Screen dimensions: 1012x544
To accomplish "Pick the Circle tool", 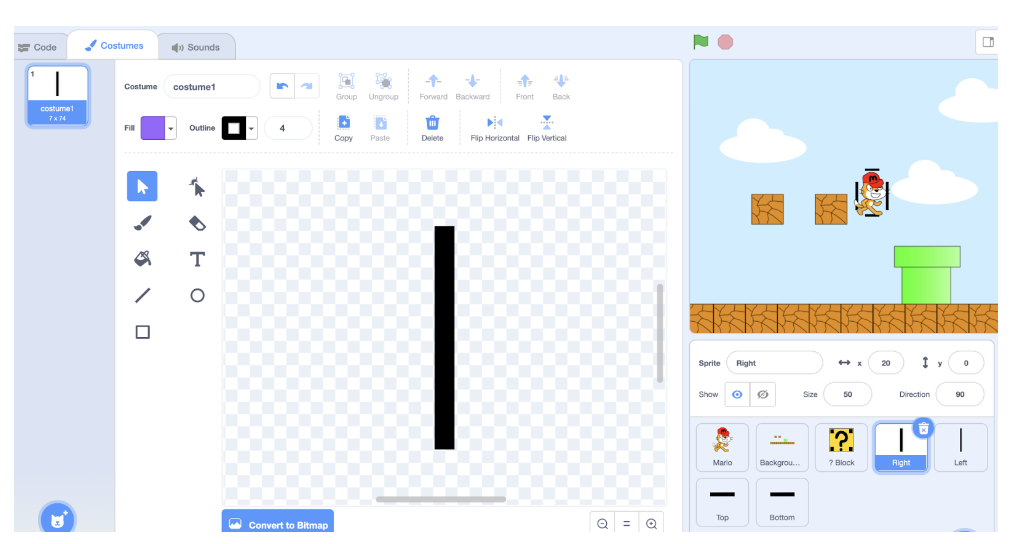I will 197,296.
